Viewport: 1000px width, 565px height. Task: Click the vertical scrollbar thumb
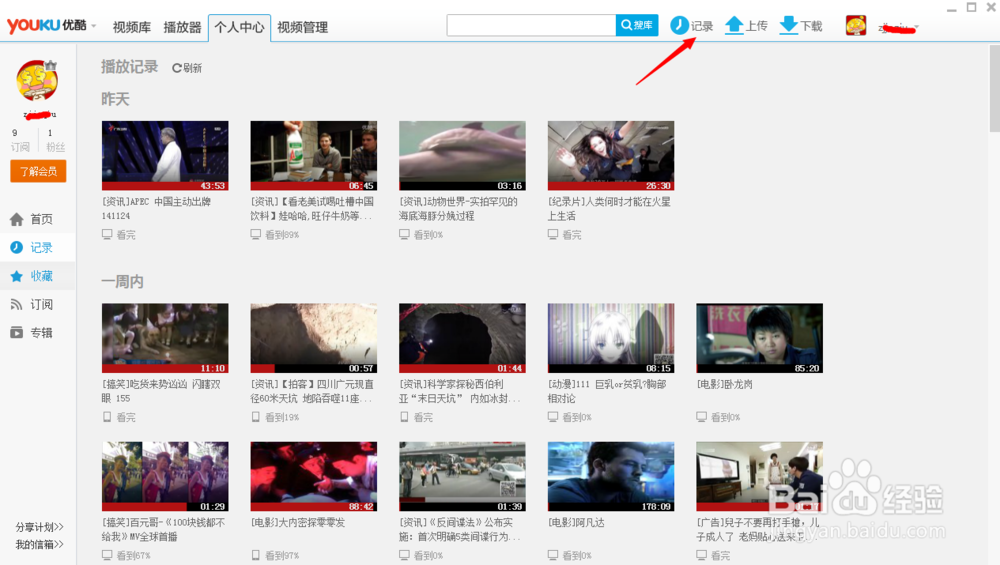(994, 88)
